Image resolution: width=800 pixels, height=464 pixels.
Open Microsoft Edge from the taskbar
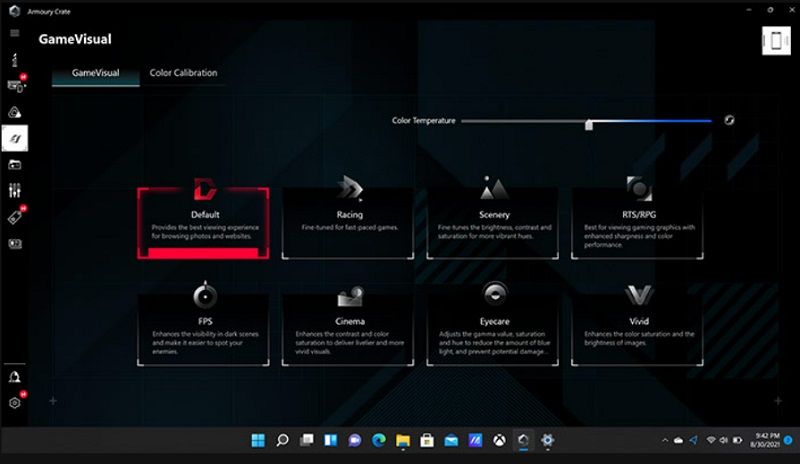tap(379, 440)
